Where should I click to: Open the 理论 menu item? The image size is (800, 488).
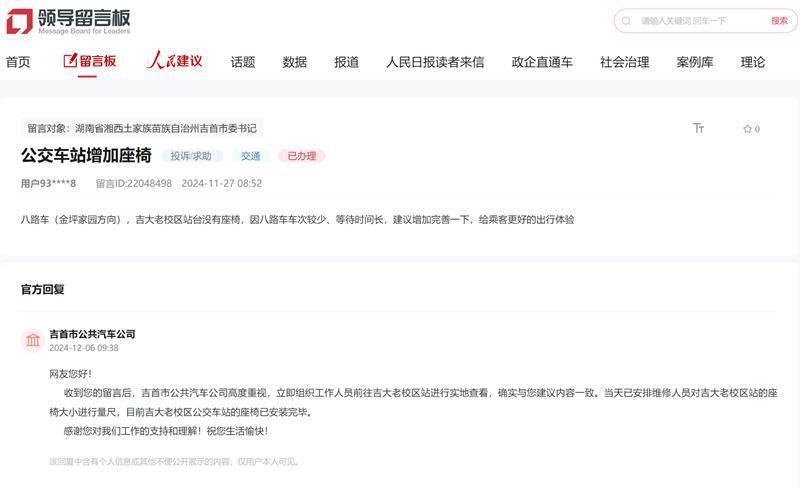coord(753,62)
